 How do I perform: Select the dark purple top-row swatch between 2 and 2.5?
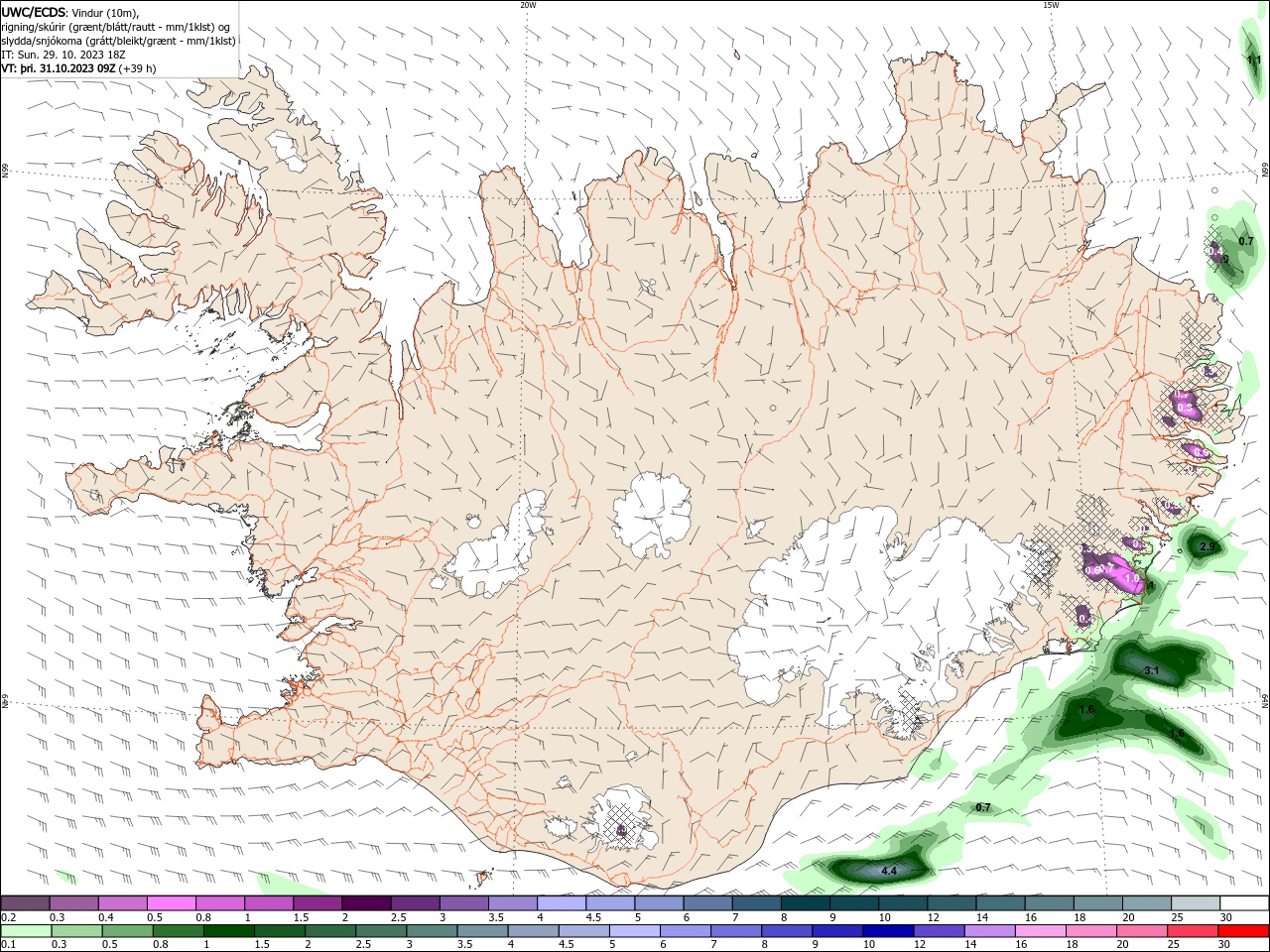click(366, 902)
